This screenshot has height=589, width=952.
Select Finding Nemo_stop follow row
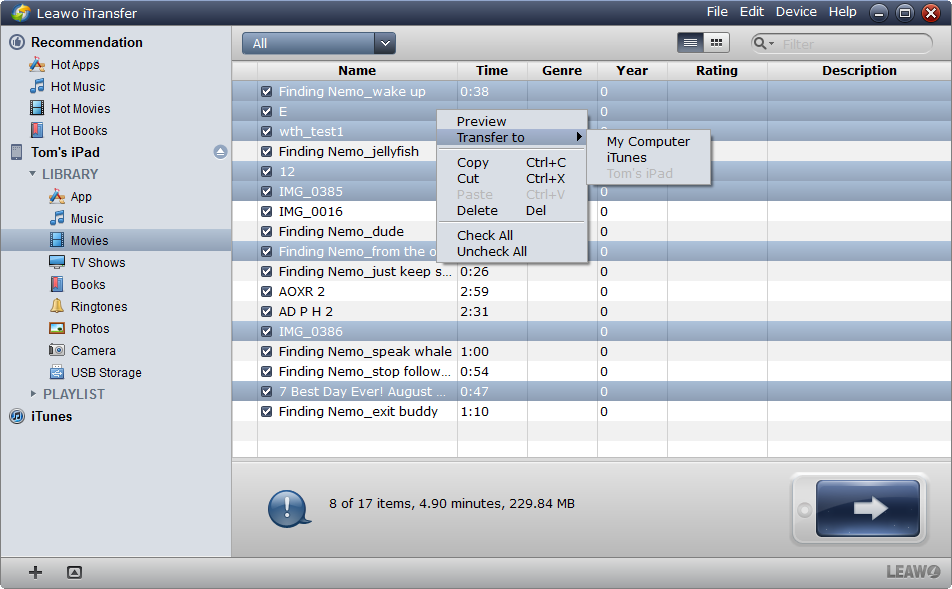pos(591,372)
